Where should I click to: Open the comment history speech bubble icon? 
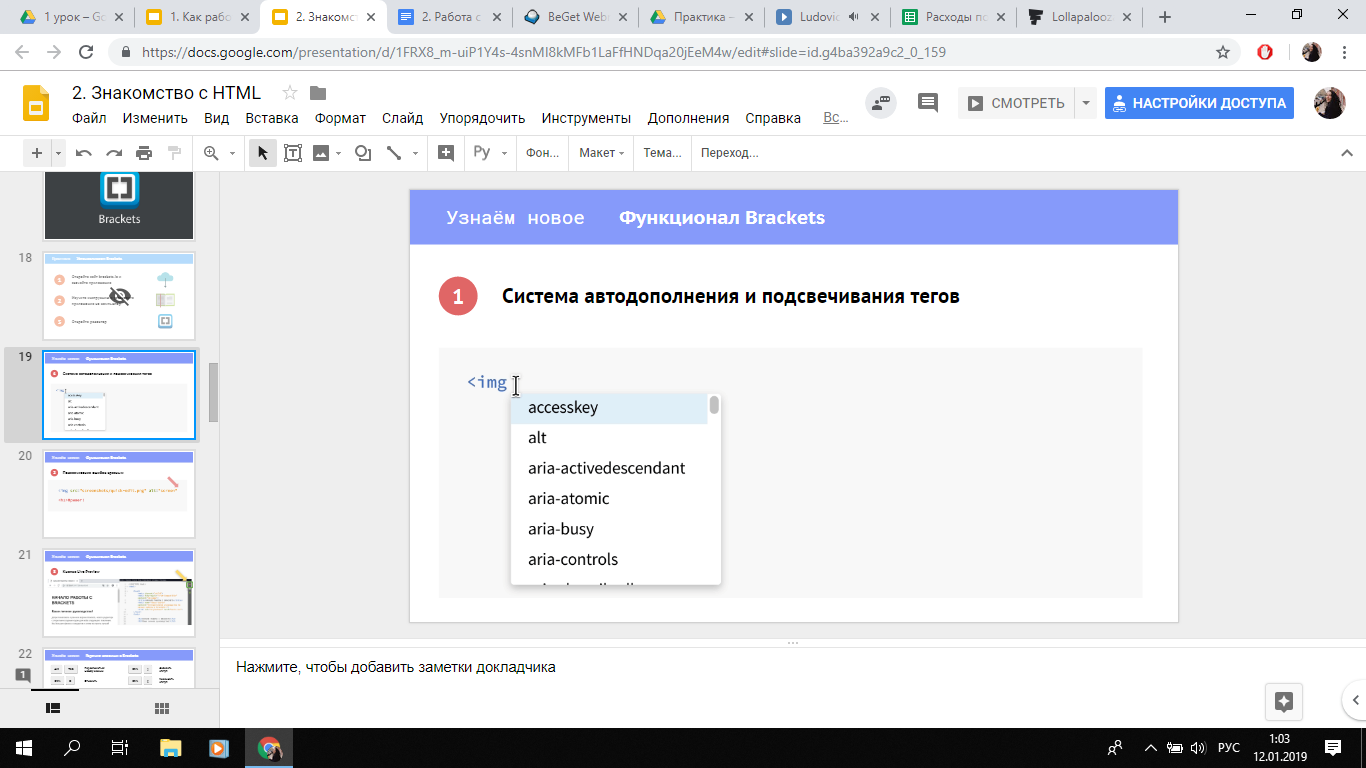click(x=928, y=102)
